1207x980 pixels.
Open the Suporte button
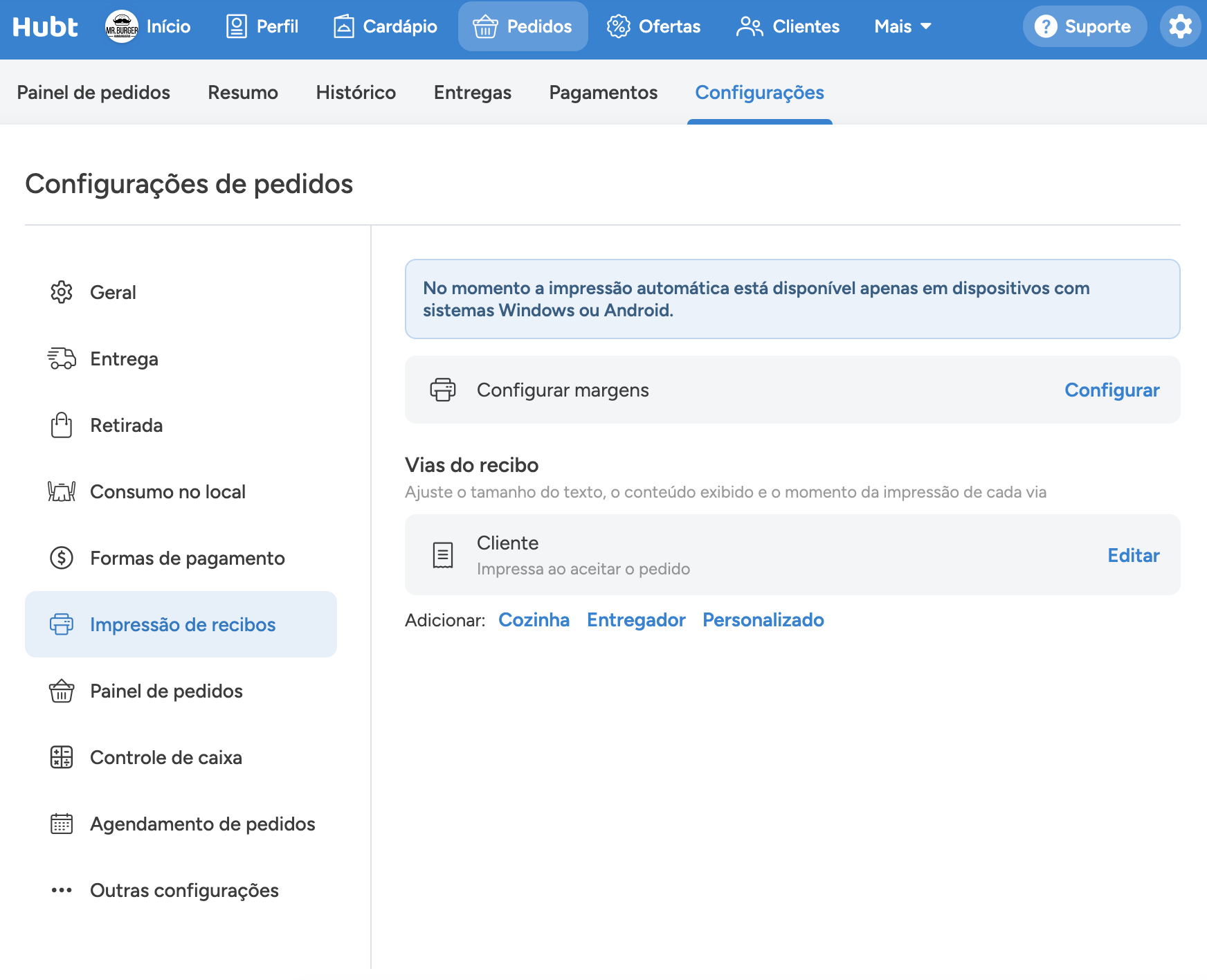[1085, 26]
